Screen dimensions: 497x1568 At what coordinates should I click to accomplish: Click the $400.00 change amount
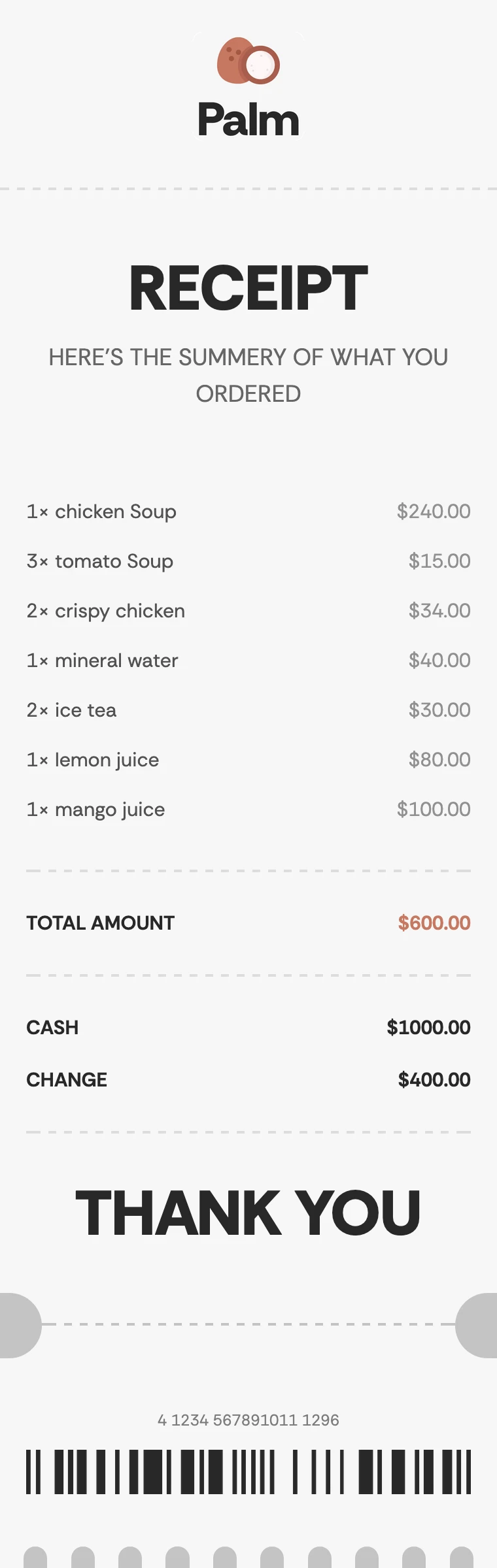434,1080
